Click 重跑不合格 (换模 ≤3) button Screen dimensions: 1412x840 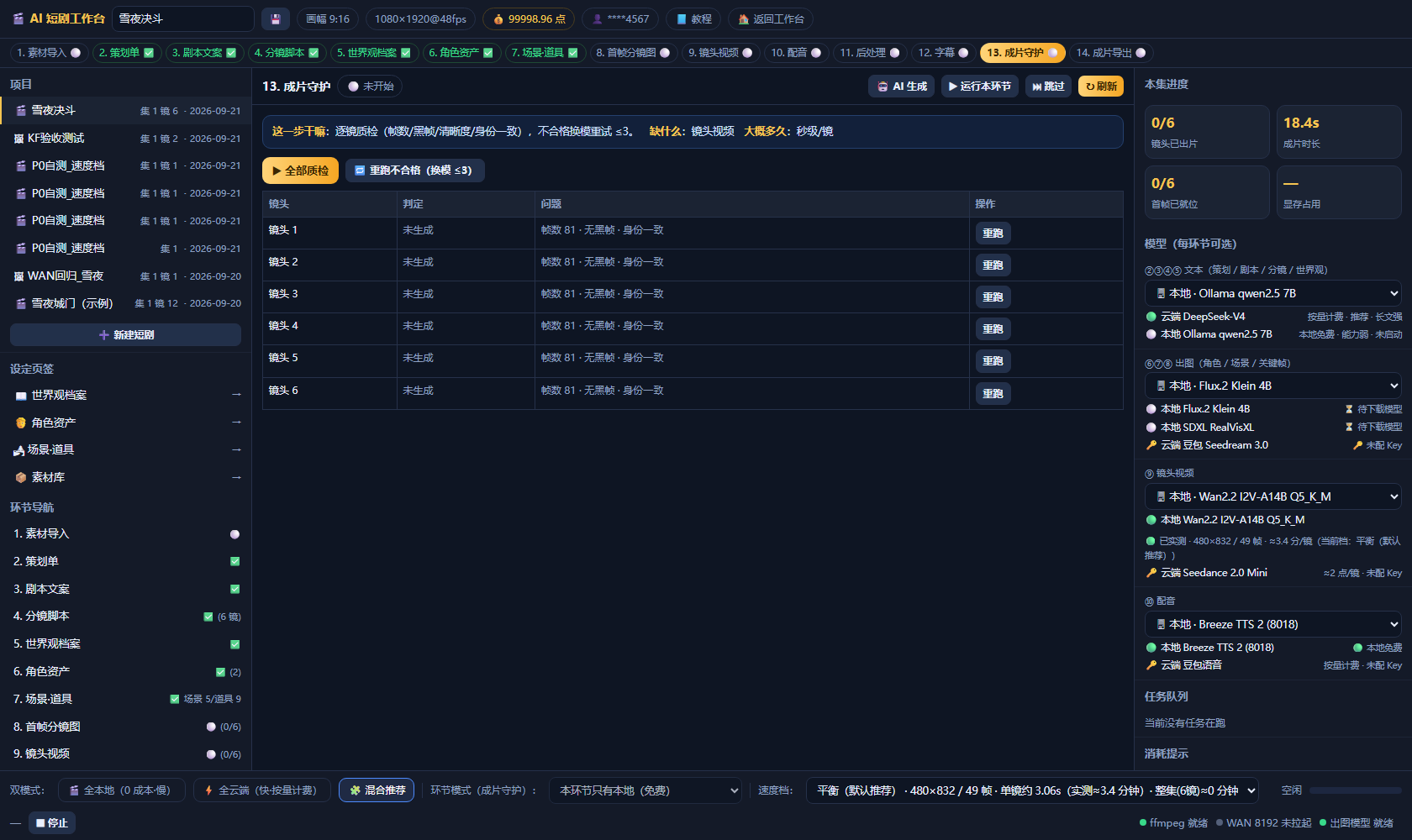tap(414, 171)
